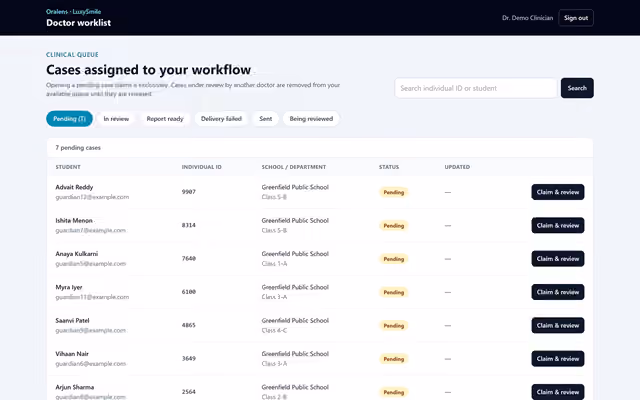The width and height of the screenshot is (640, 400).
Task: Click the student name Anaya Kulkarni
Action: click(x=77, y=254)
